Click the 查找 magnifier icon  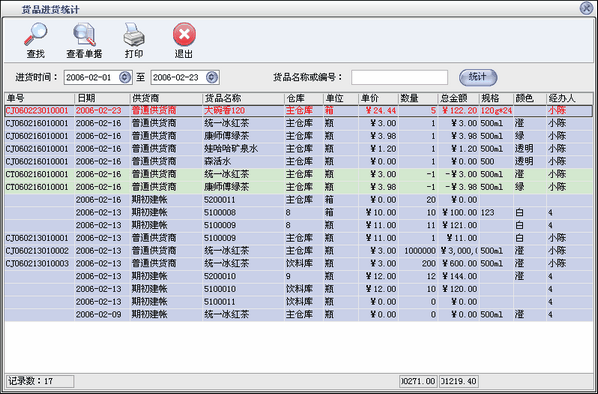[36, 34]
